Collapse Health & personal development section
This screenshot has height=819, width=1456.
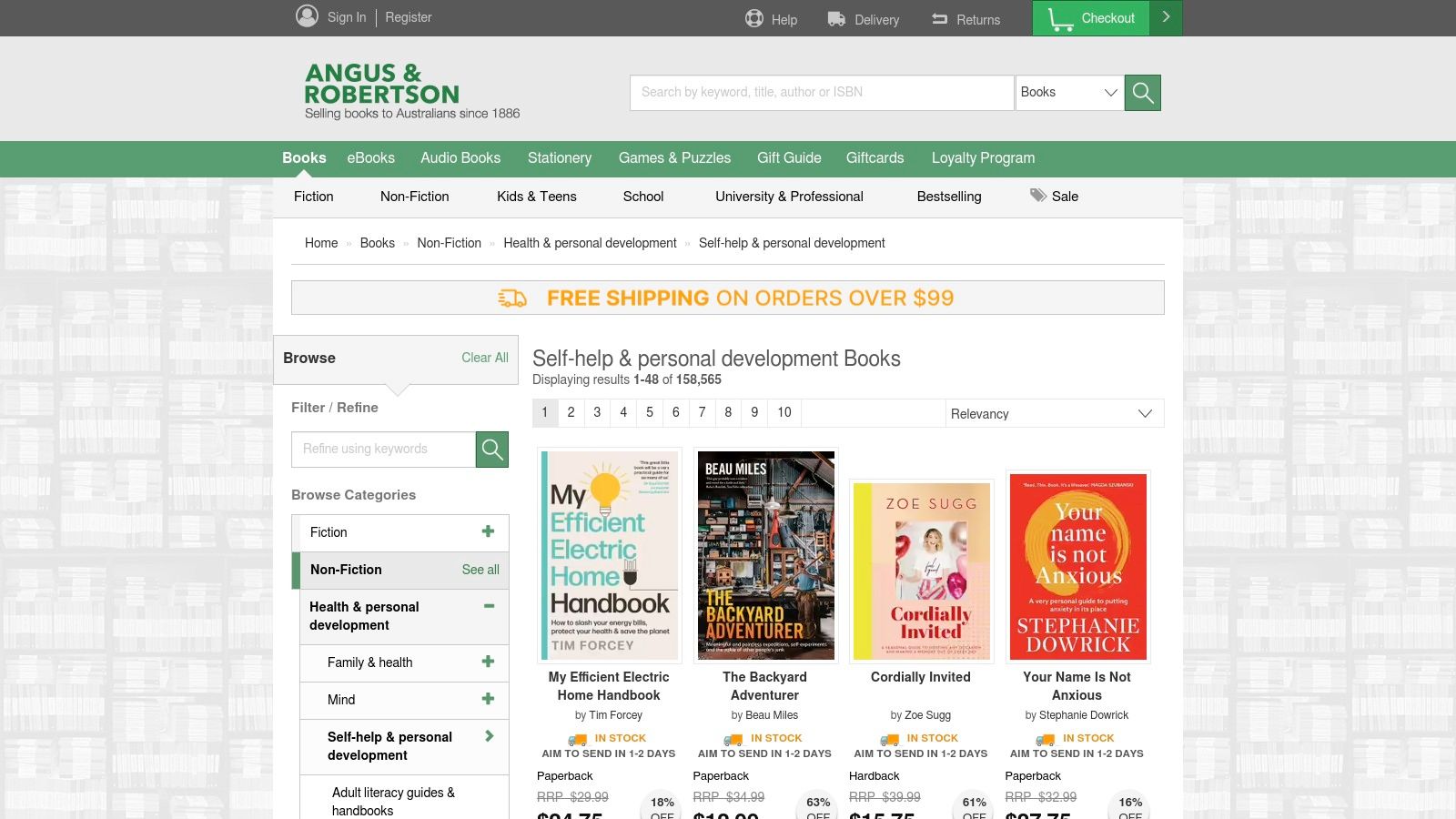tap(489, 606)
